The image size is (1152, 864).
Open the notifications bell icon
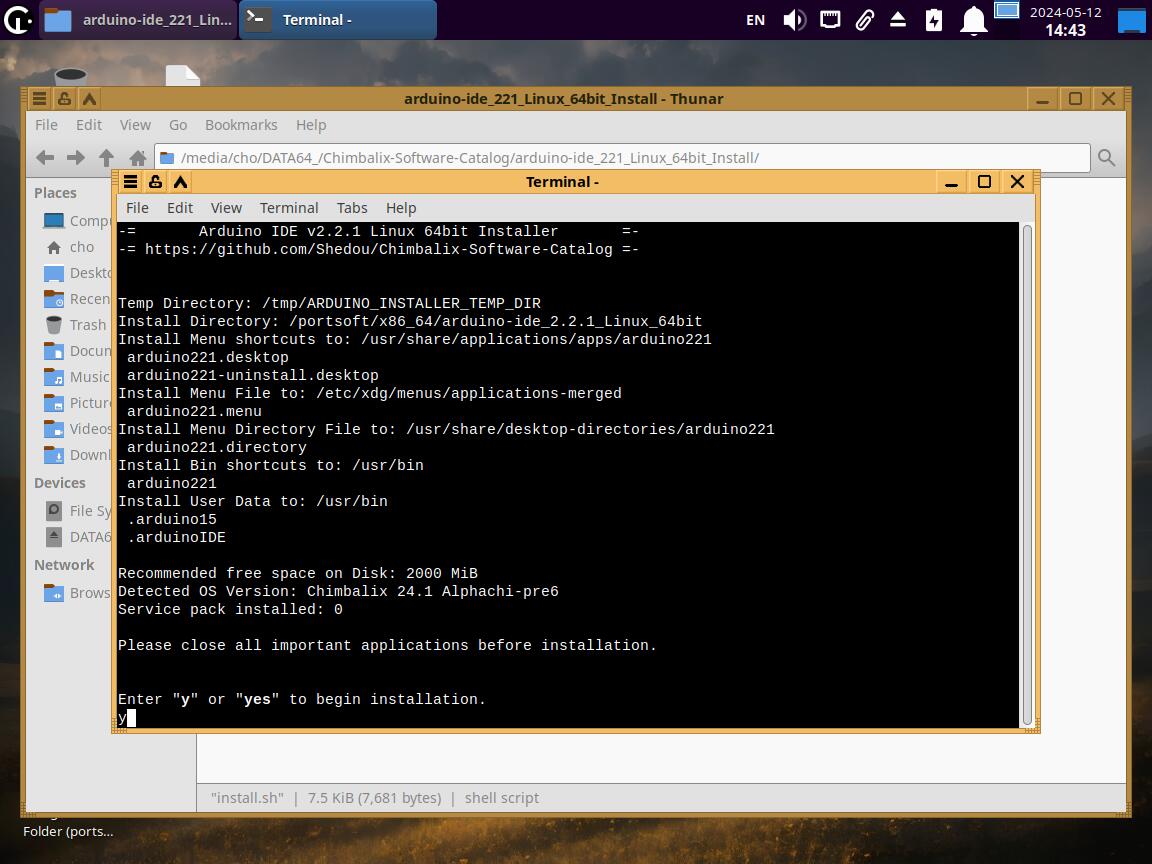pos(973,20)
